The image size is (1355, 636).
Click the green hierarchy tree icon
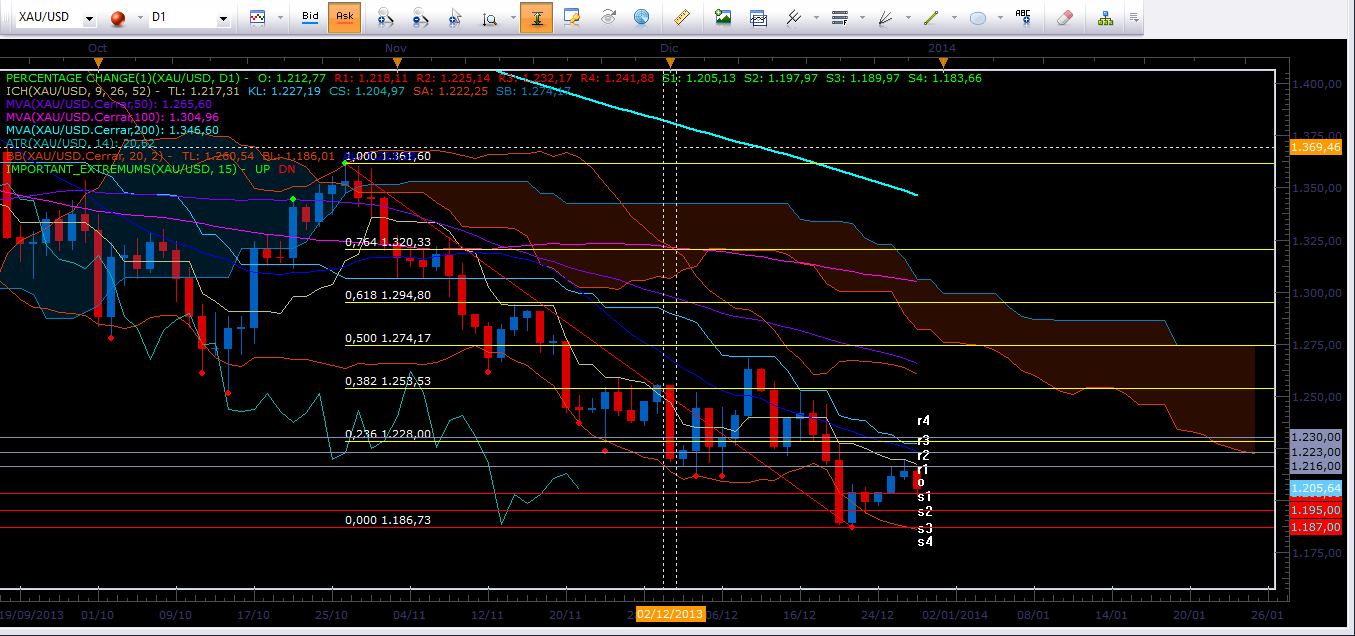[1105, 17]
